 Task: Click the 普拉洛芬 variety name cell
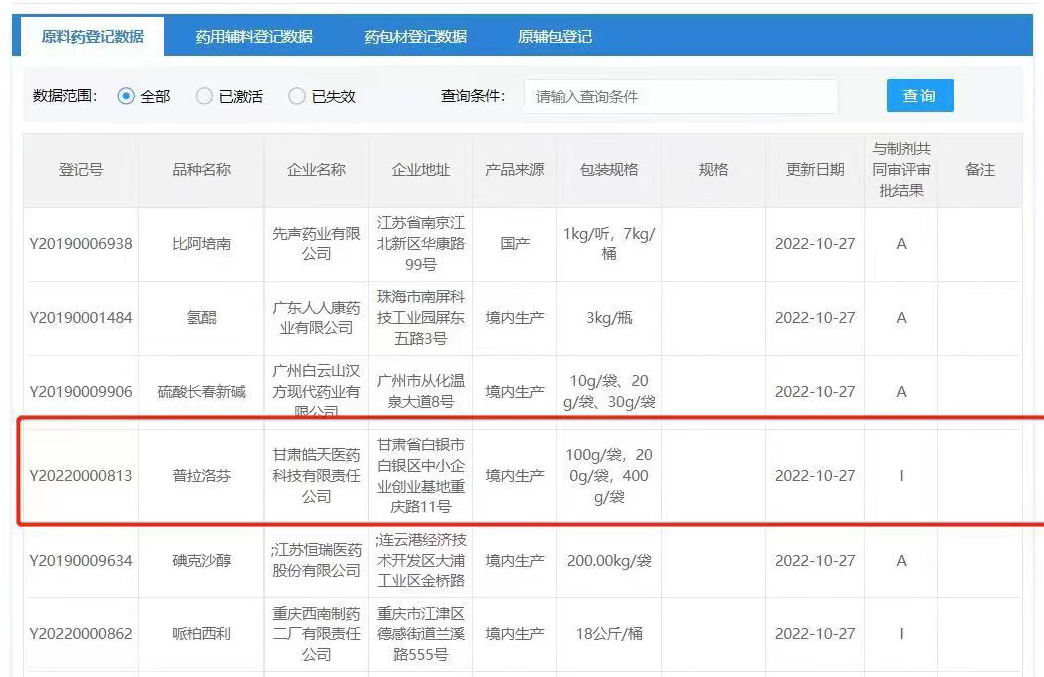201,476
